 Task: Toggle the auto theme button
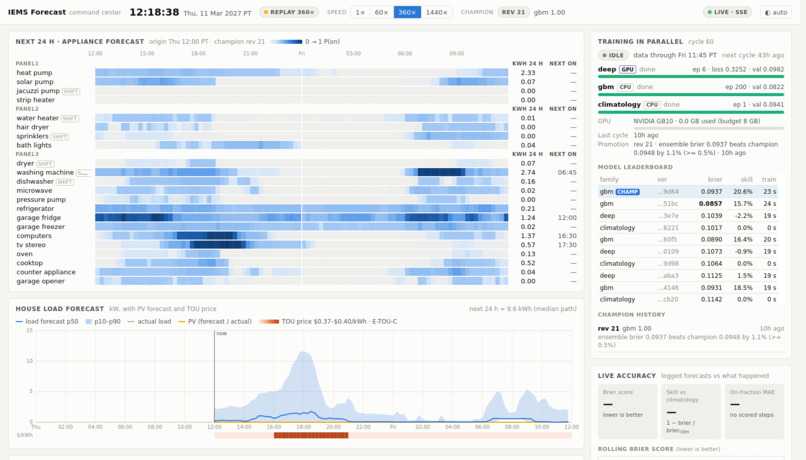[x=776, y=12]
